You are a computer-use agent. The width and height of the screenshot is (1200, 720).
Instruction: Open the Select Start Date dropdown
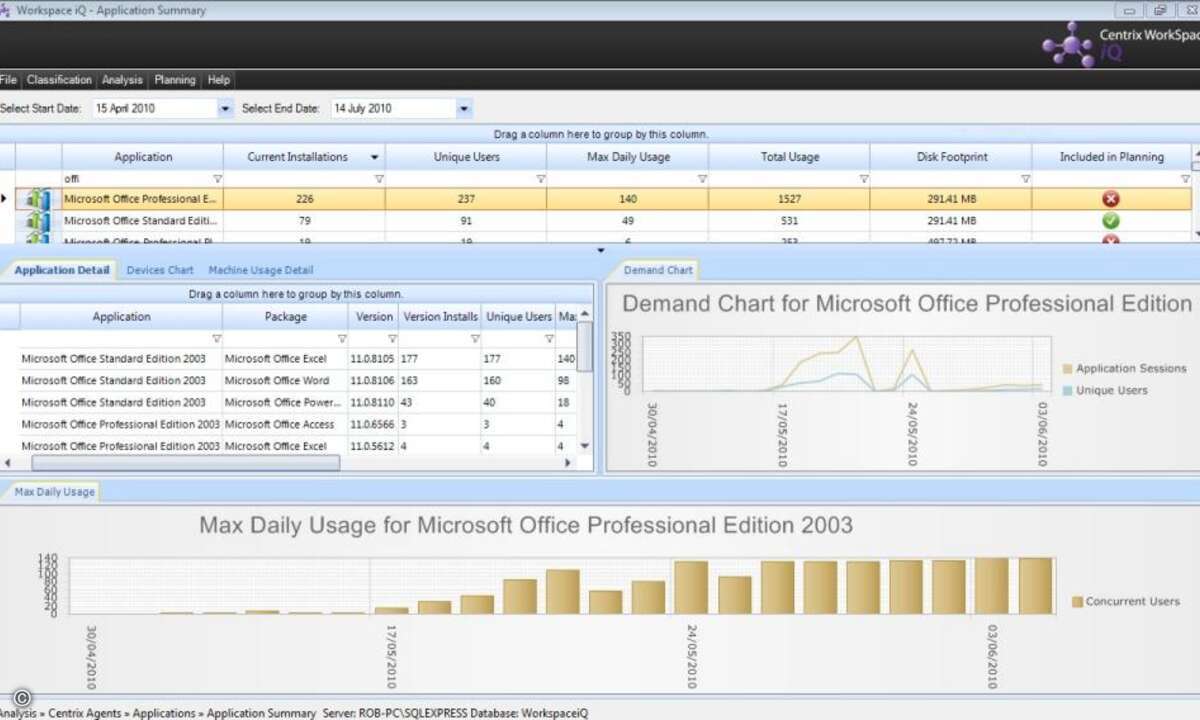[225, 108]
